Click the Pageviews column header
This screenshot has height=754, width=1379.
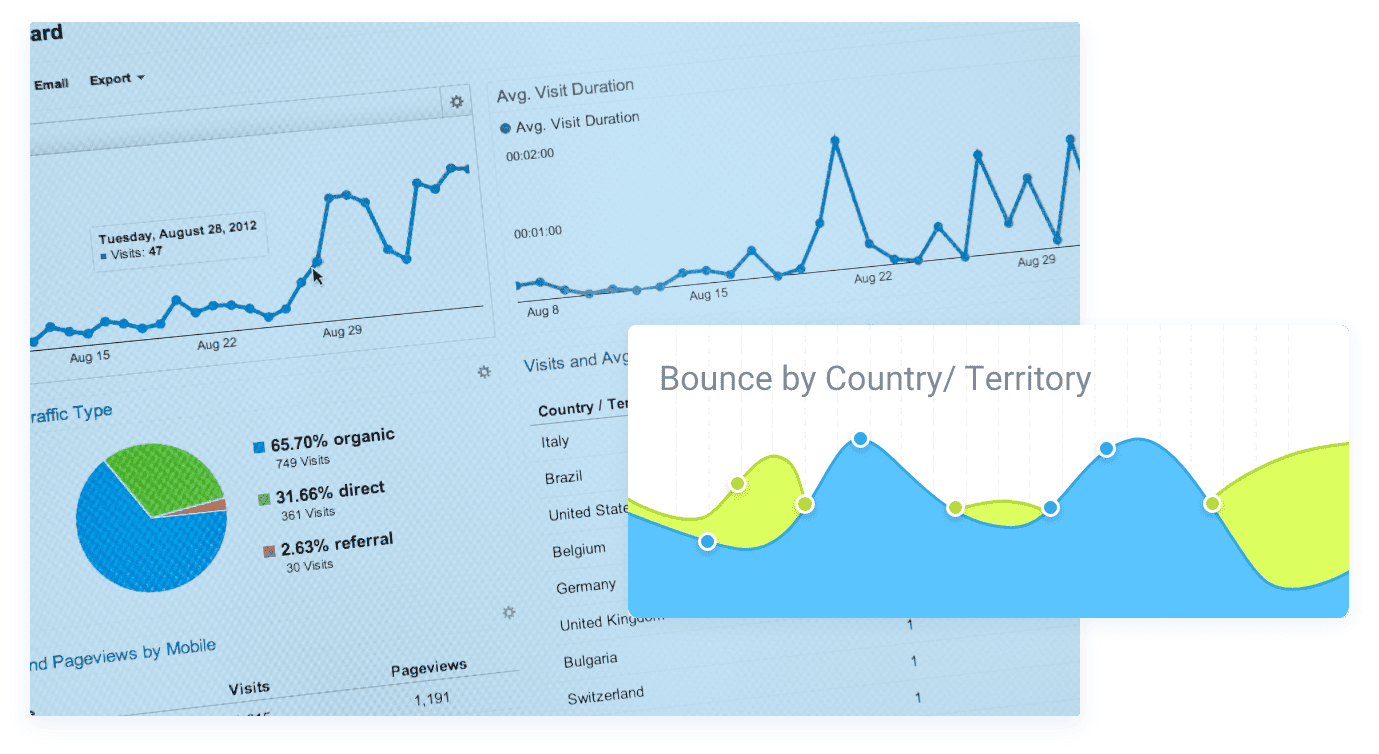(429, 668)
